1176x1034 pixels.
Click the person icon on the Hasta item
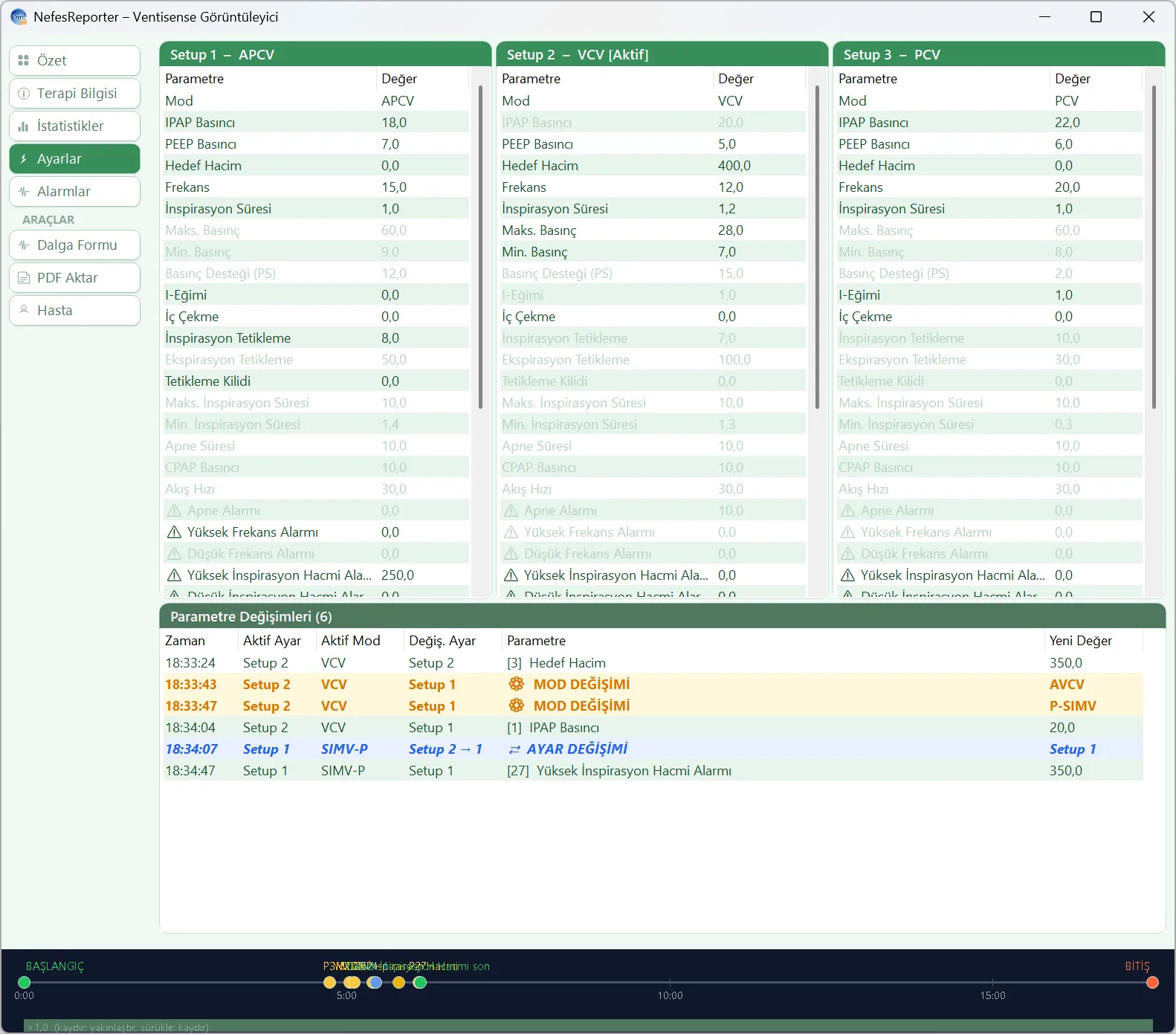23,310
